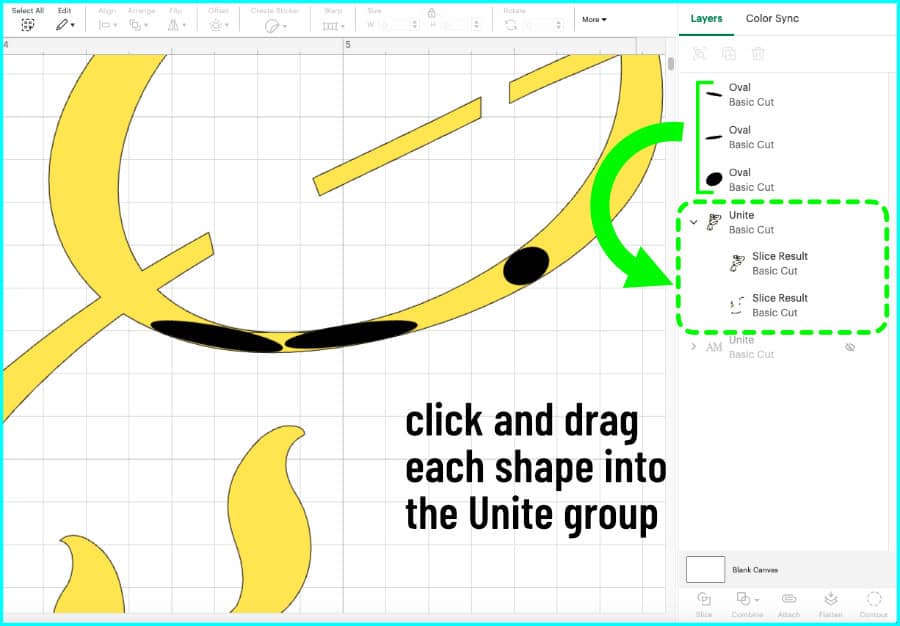Click the round black oval layer thumbnail
Image resolution: width=900 pixels, height=626 pixels.
point(714,179)
